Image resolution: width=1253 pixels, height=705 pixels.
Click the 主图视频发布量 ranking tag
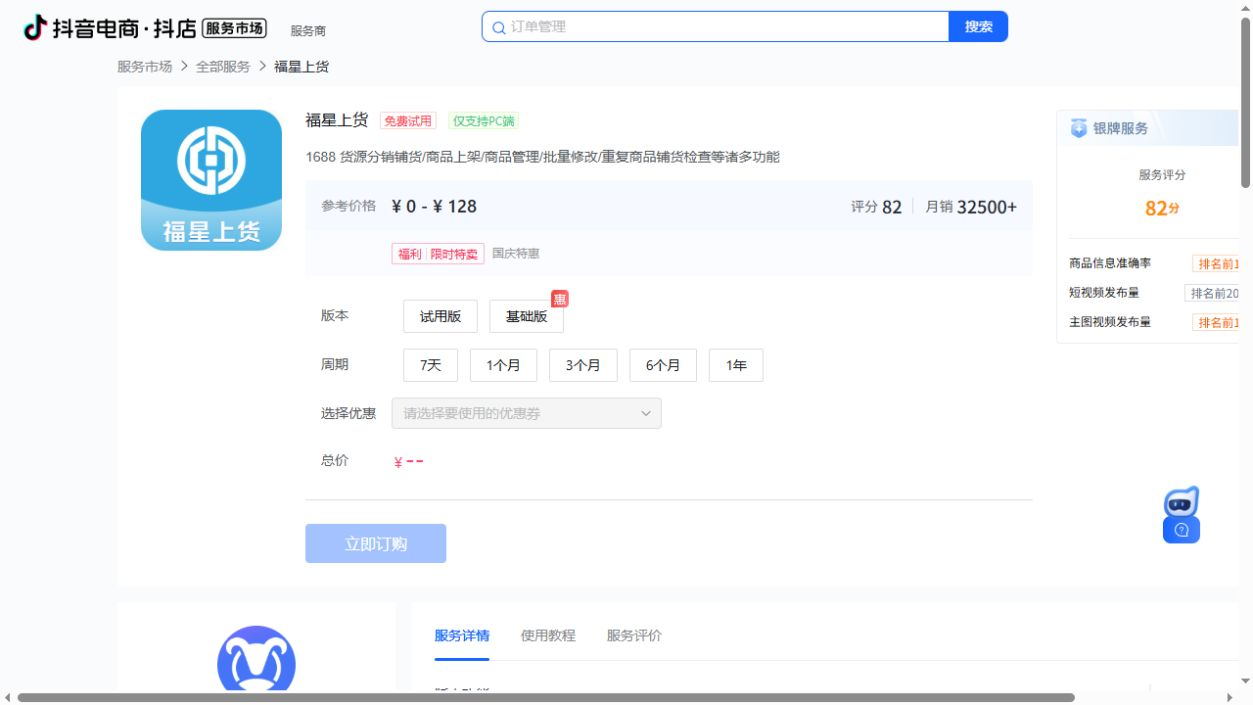tap(1216, 322)
